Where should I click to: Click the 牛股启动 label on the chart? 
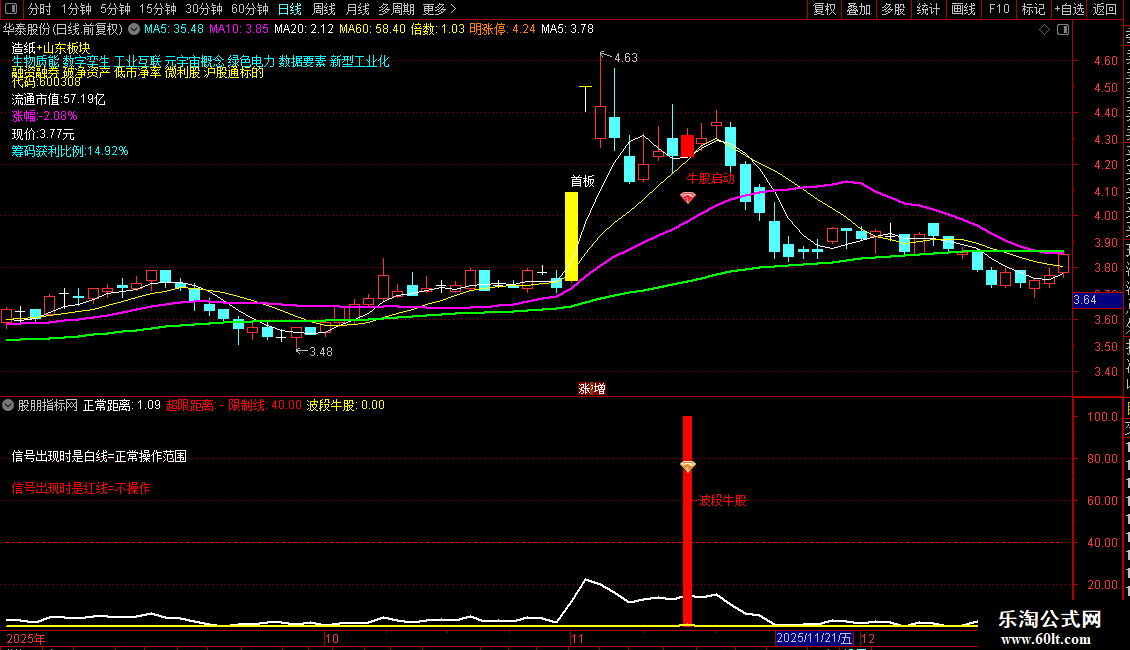[711, 179]
